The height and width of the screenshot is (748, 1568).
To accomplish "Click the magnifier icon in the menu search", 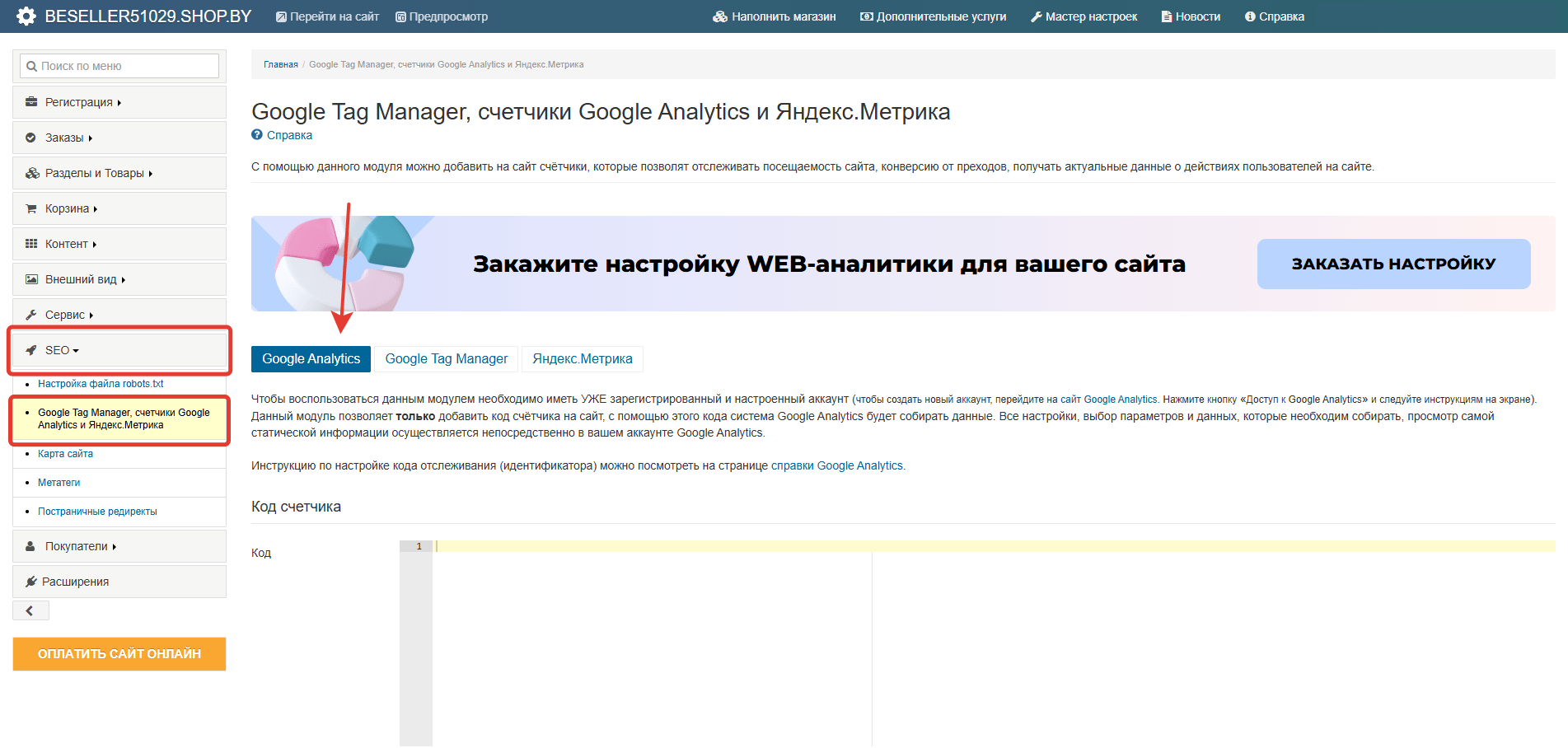I will [x=31, y=67].
